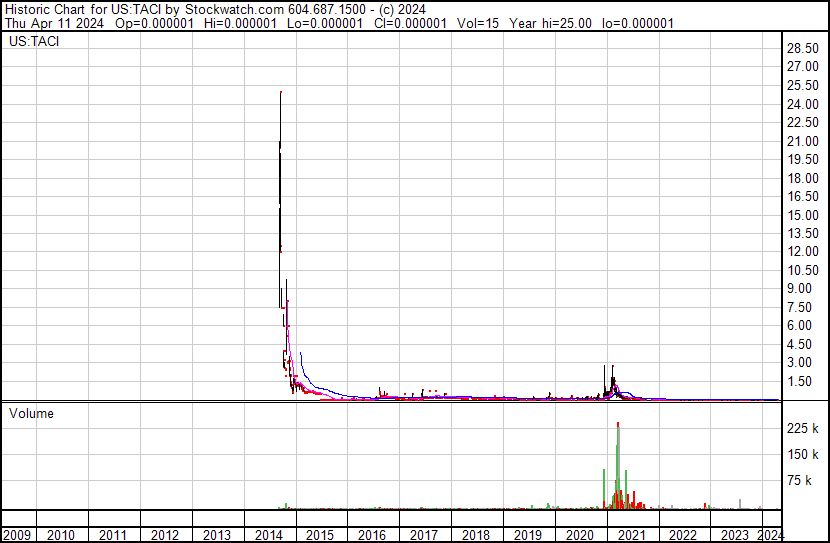Click the 1.50 price axis label
The width and height of the screenshot is (830, 543).
(x=799, y=382)
